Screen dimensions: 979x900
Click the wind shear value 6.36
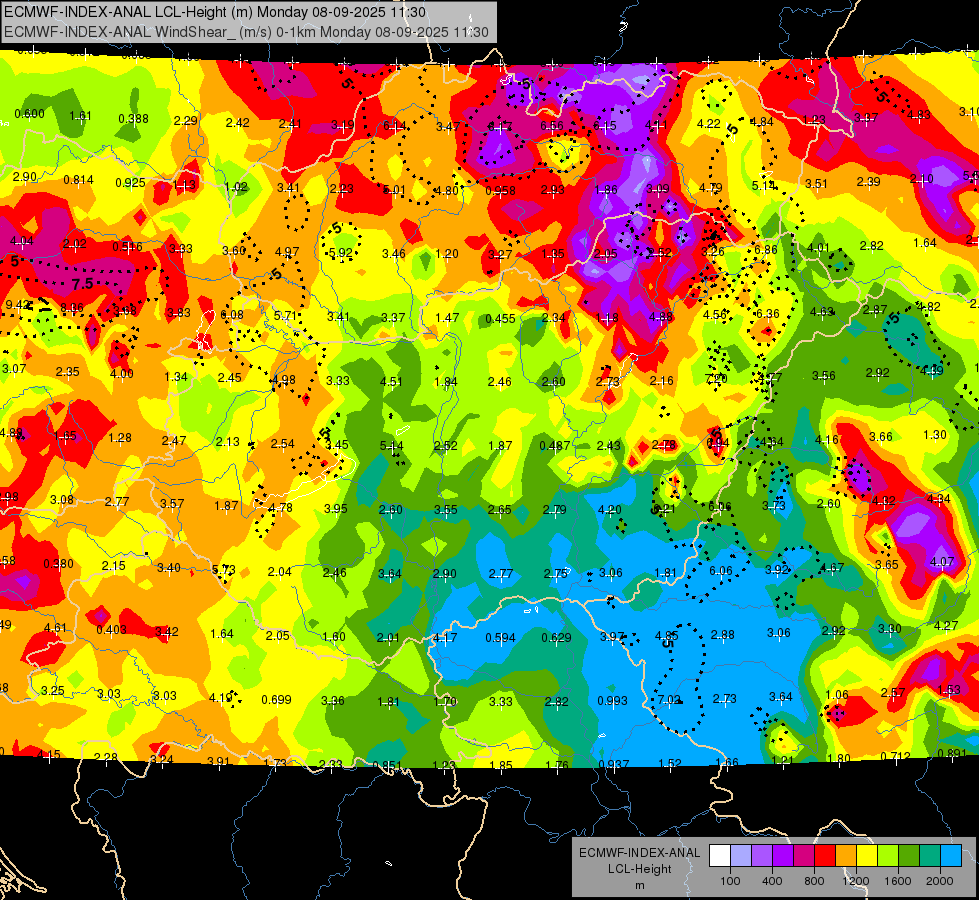coord(768,314)
